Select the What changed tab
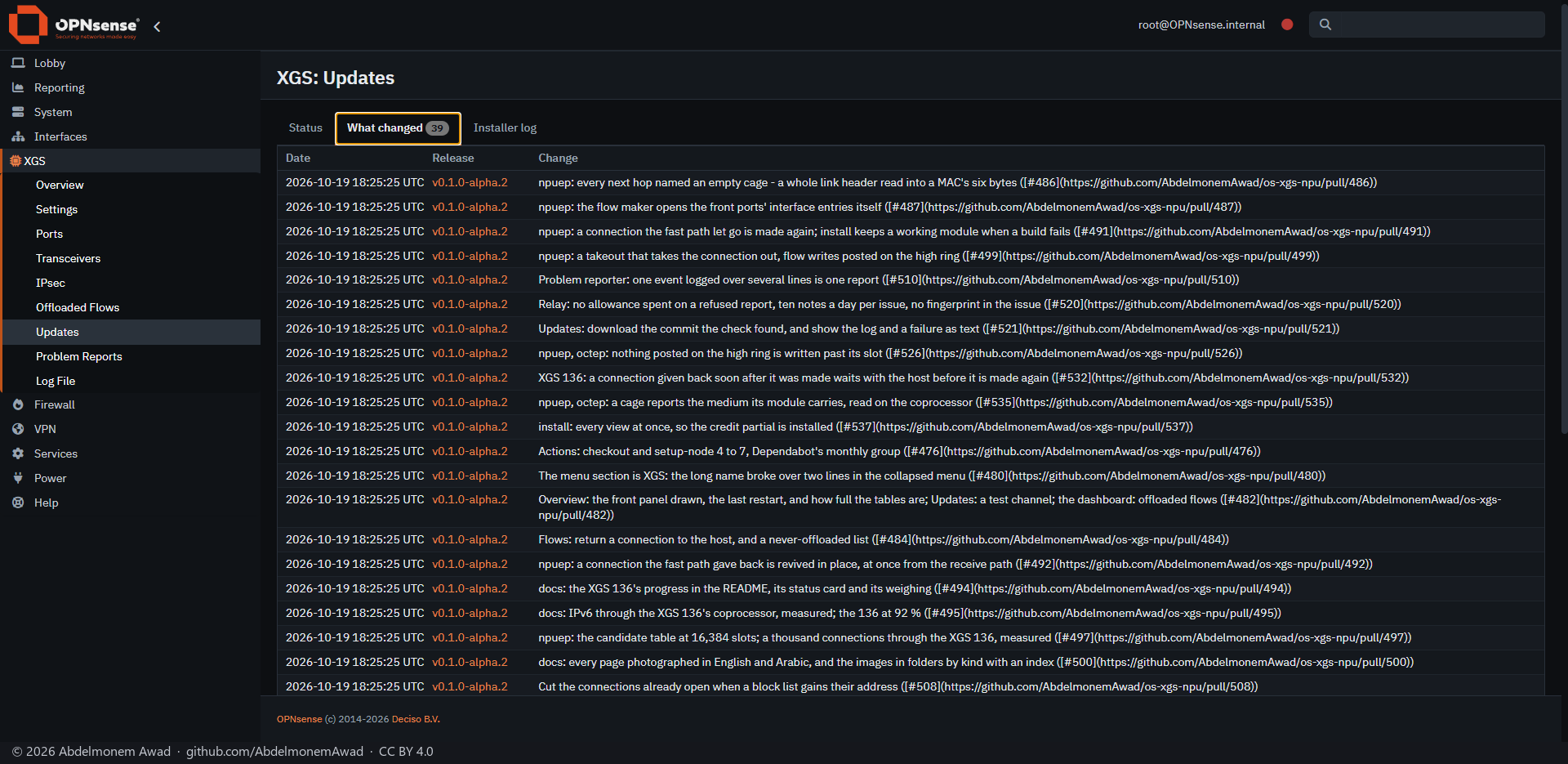 (398, 128)
